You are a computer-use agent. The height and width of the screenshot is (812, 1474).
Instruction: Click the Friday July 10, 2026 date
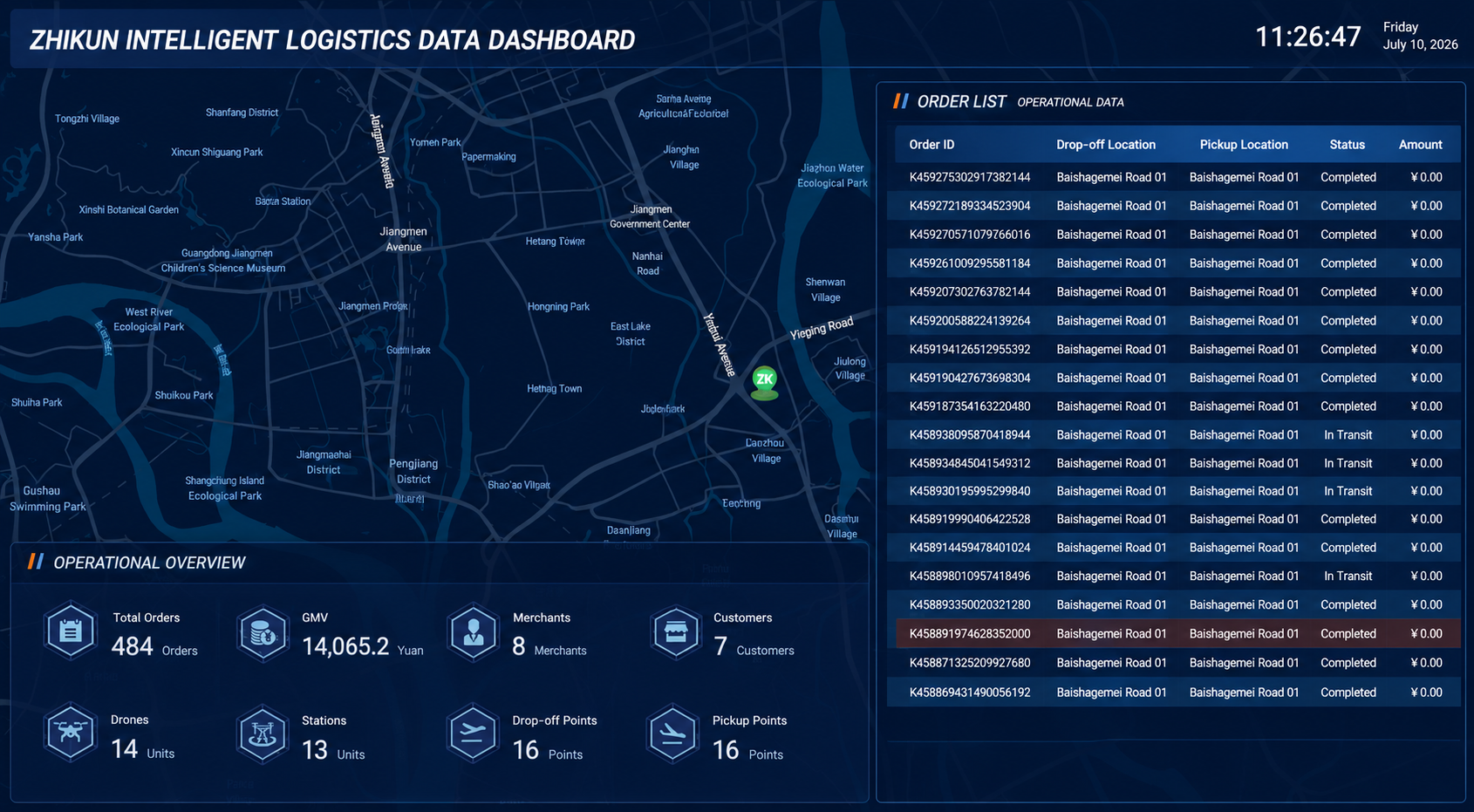(x=1420, y=36)
